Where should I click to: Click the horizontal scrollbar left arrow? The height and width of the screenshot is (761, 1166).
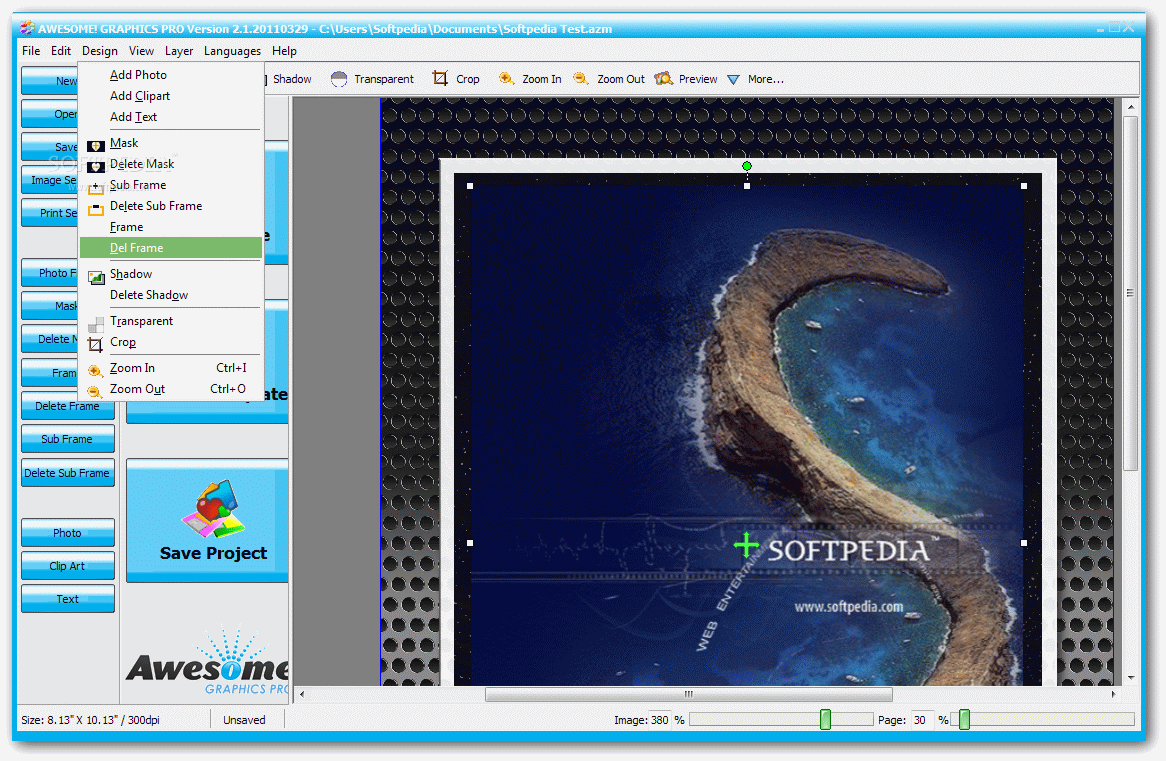pos(301,694)
